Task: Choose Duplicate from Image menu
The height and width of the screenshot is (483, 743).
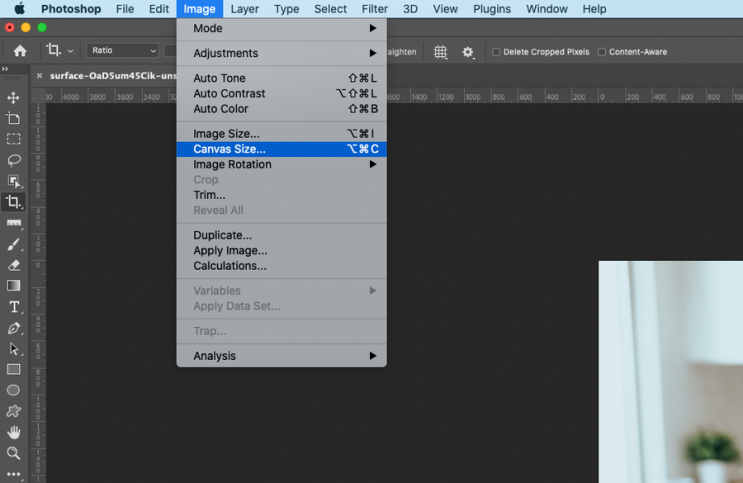Action: (x=281, y=235)
